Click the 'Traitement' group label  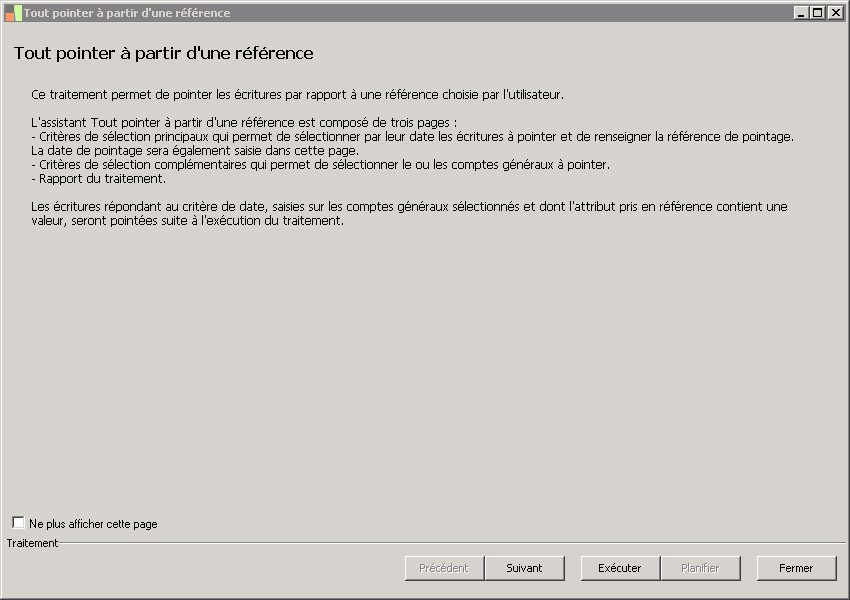point(33,543)
